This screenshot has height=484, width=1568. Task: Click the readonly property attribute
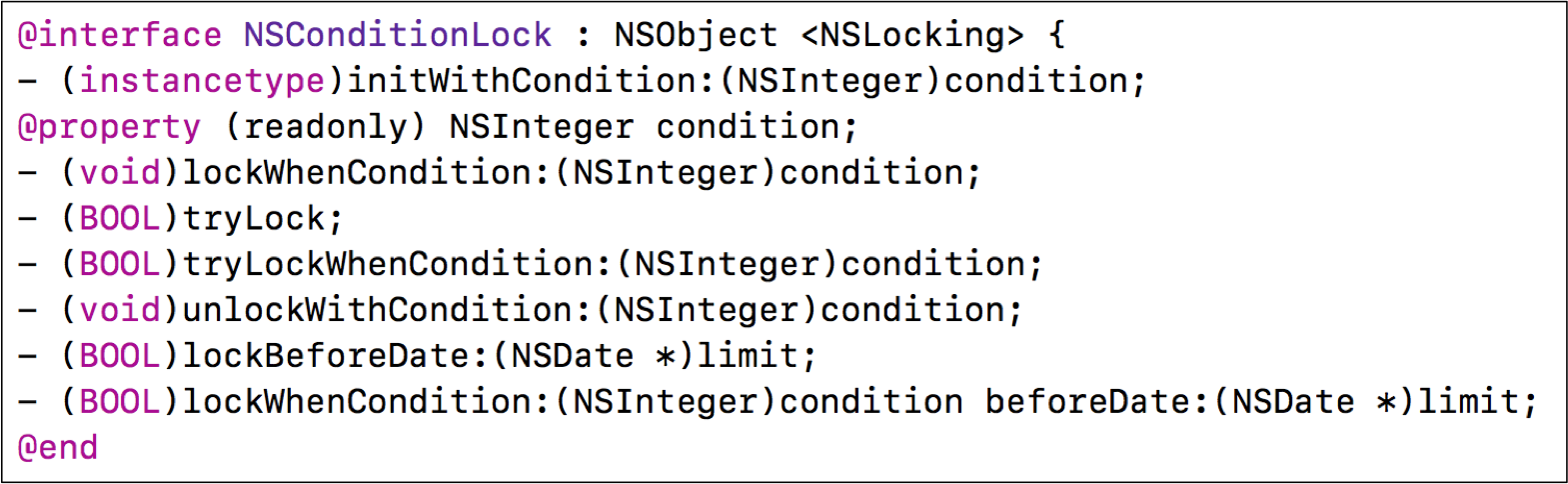click(x=325, y=127)
